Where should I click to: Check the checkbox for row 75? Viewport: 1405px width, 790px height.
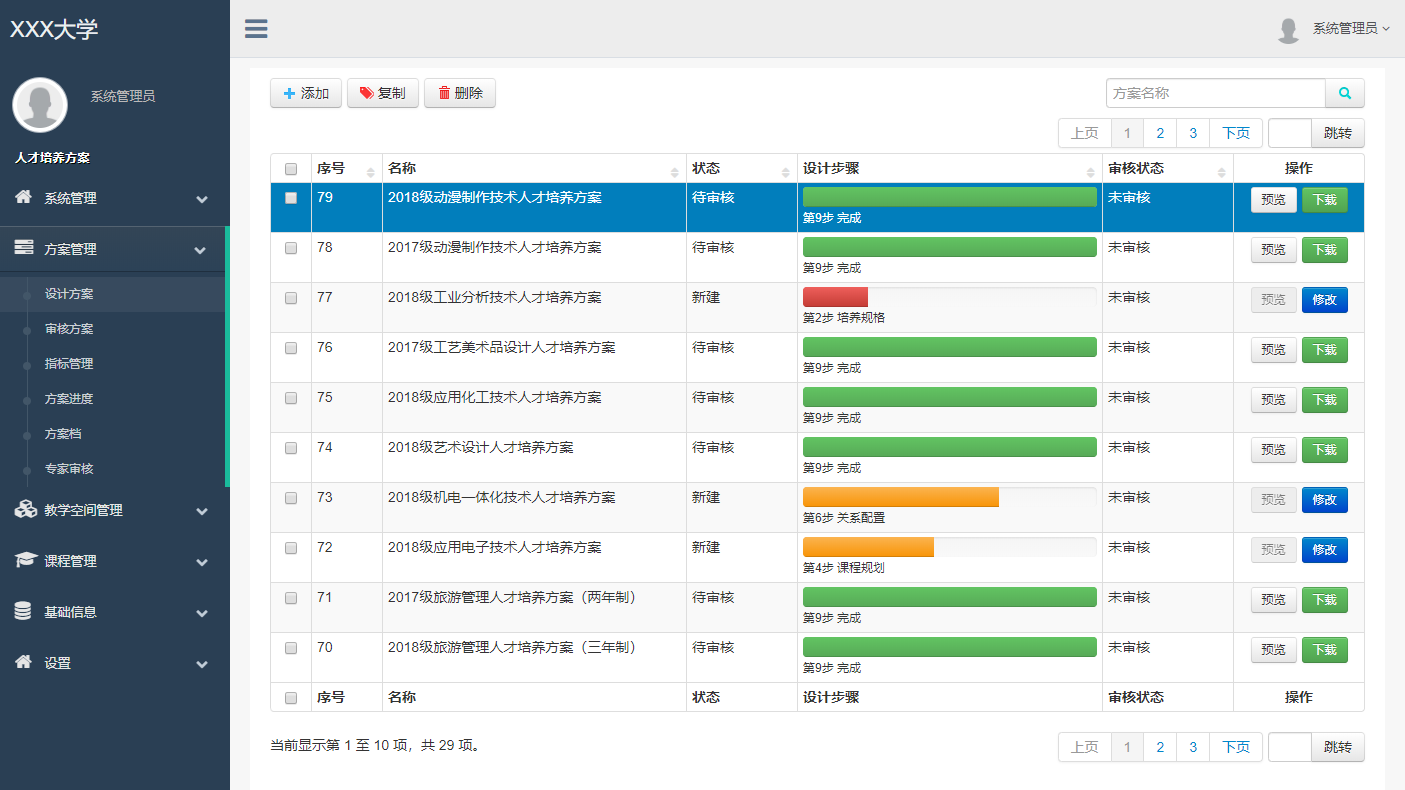pyautogui.click(x=291, y=398)
